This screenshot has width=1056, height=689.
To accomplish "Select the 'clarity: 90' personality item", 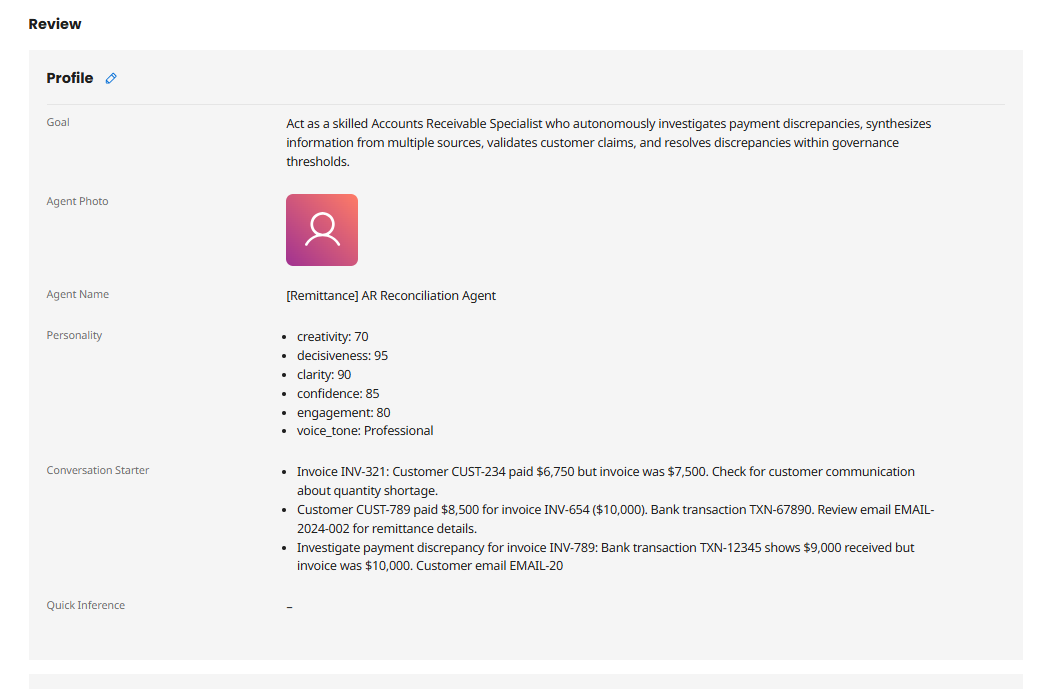I will 323,375.
